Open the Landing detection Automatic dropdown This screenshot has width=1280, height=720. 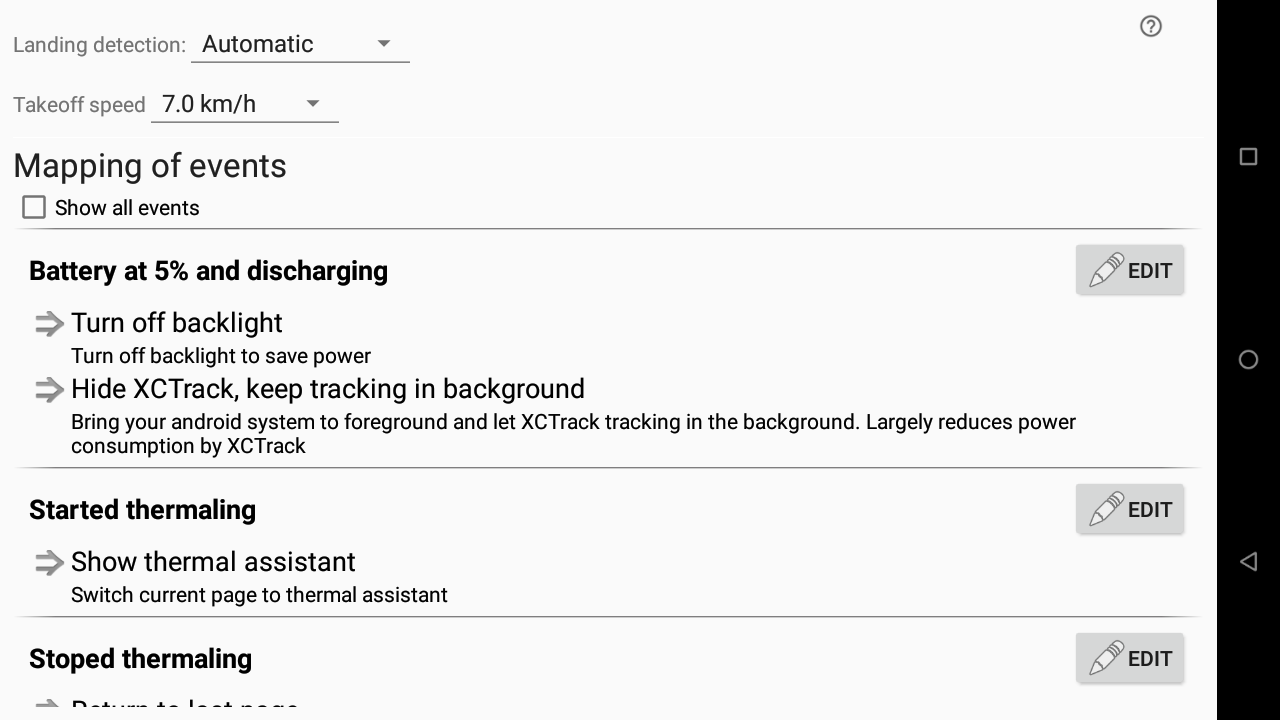coord(300,44)
